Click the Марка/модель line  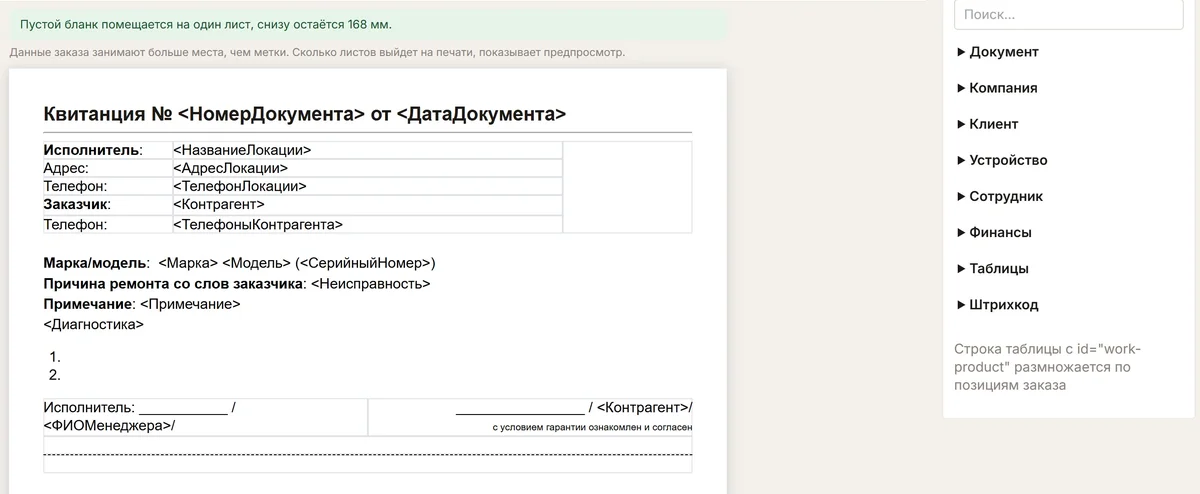[239, 263]
